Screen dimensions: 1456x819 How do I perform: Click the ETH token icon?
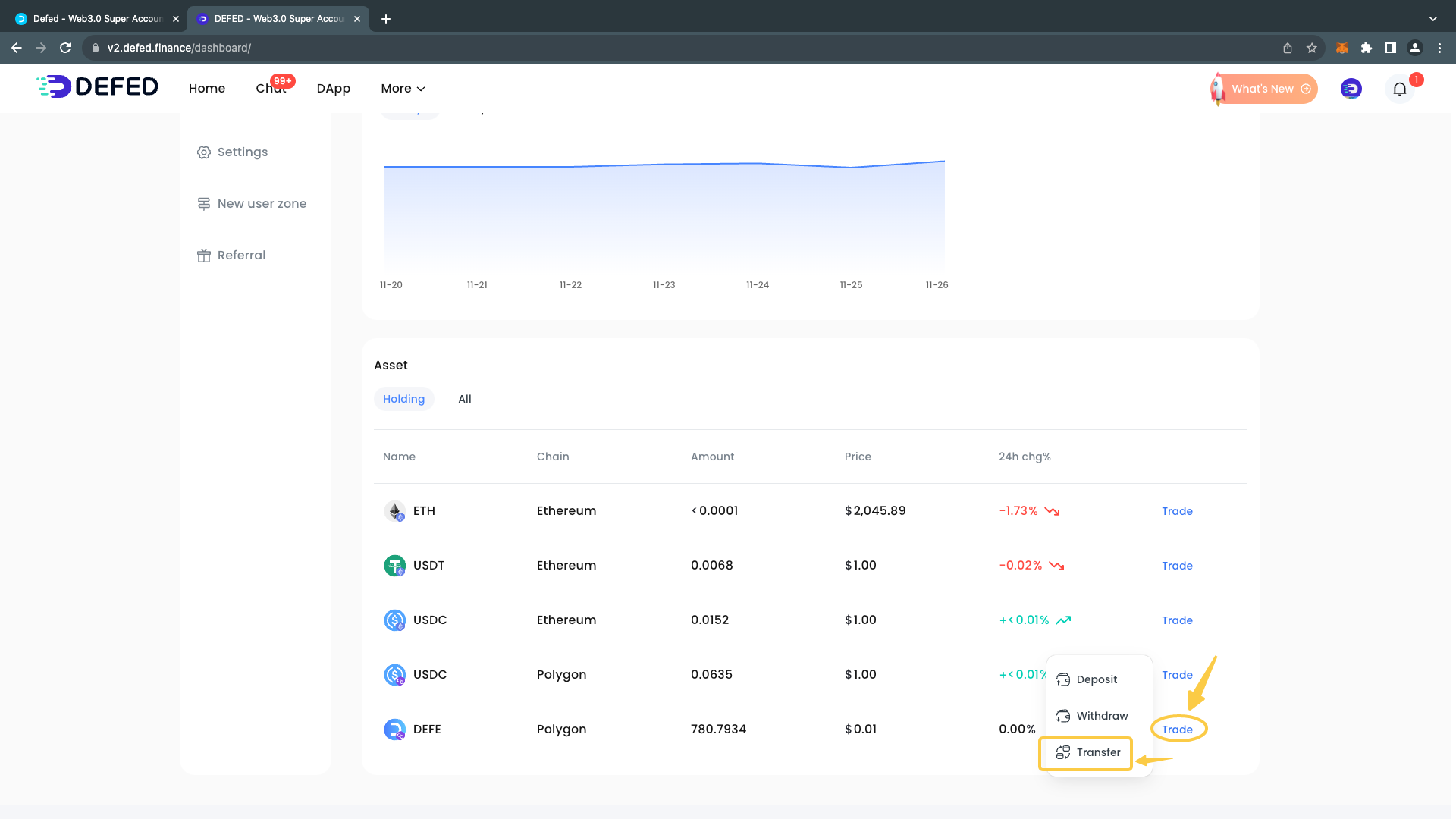pyautogui.click(x=394, y=511)
